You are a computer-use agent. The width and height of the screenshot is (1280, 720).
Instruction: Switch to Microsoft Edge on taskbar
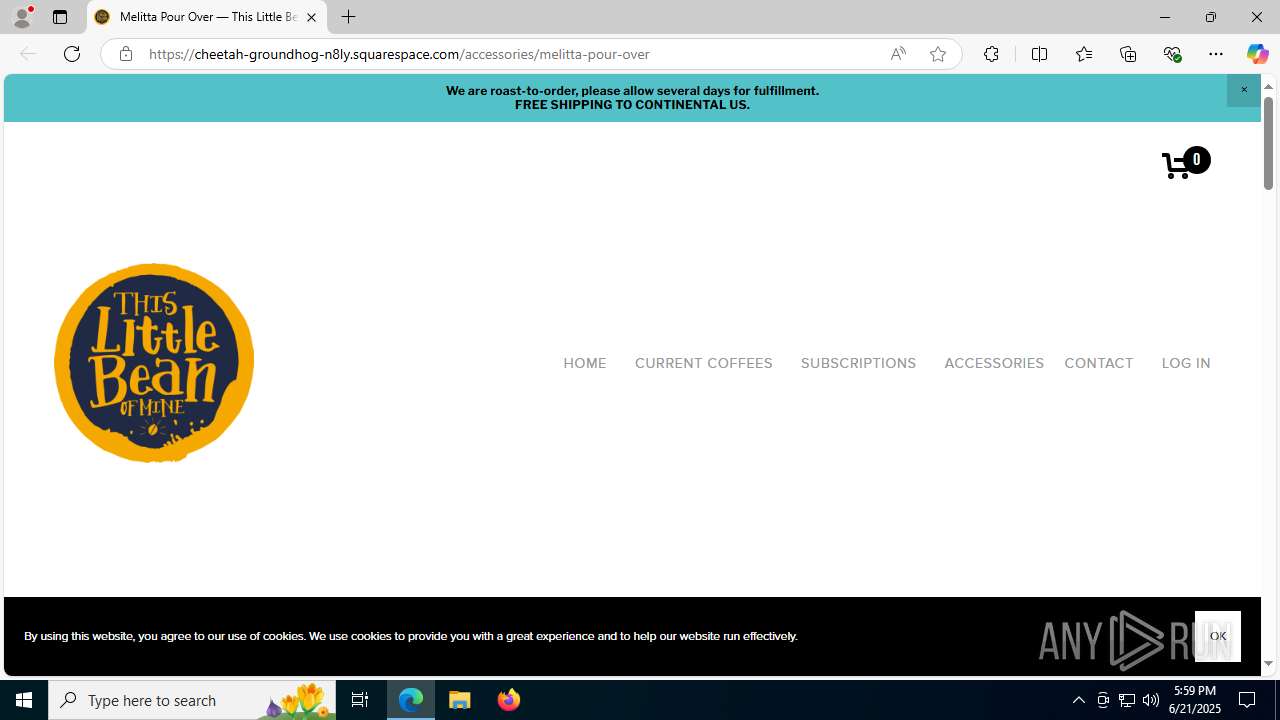point(411,700)
